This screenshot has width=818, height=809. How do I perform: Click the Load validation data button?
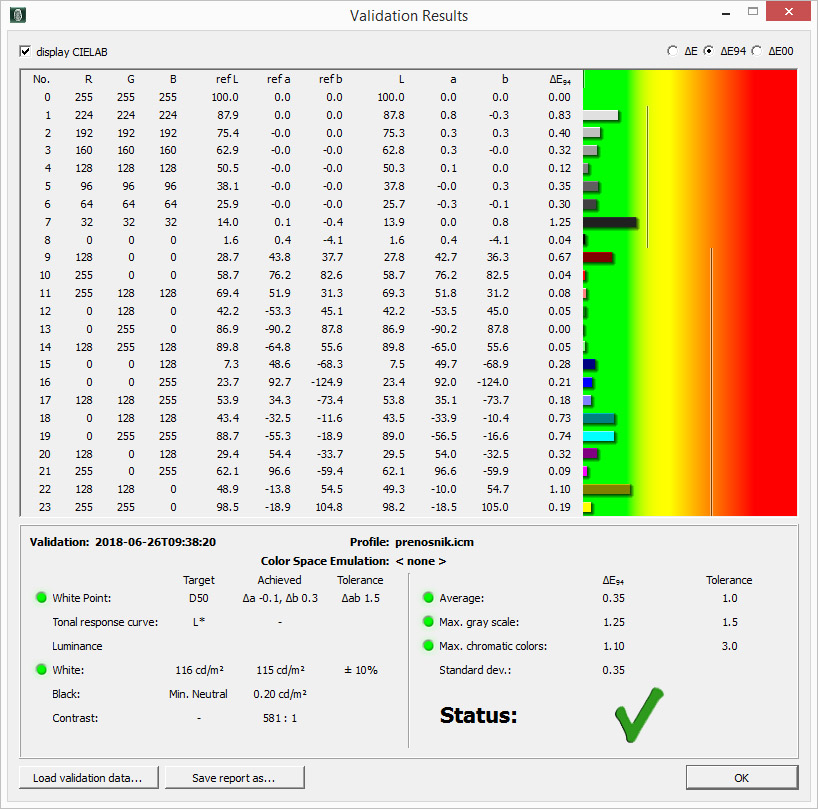click(87, 777)
